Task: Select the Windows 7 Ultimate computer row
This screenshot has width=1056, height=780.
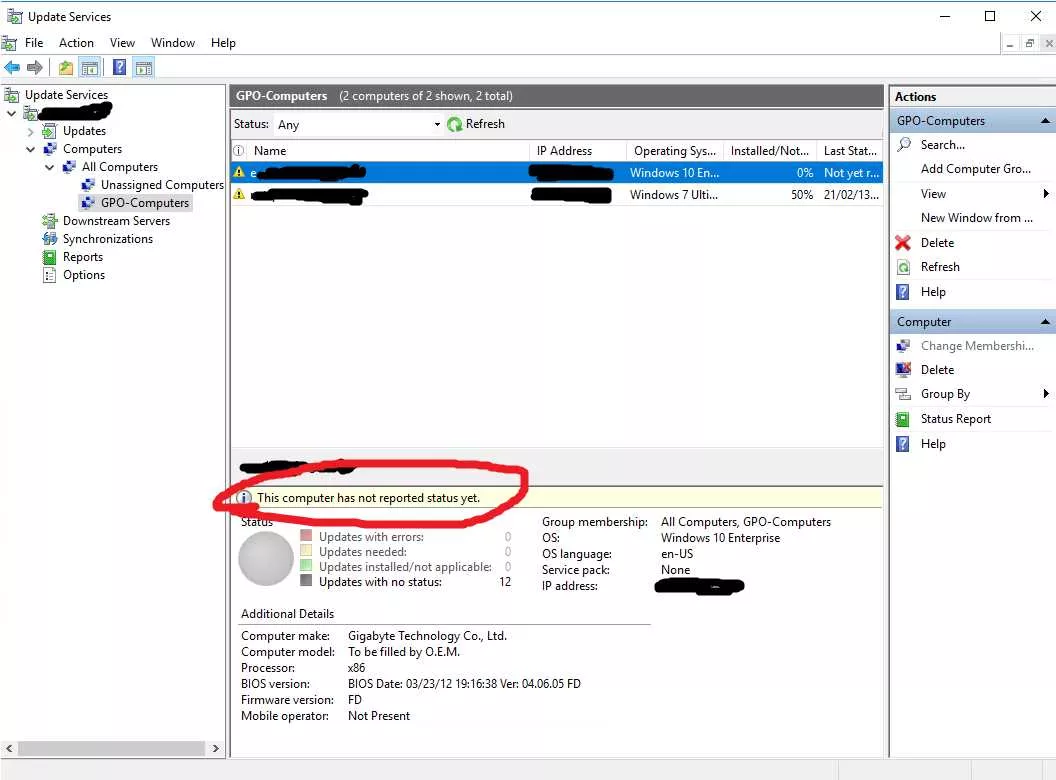Action: [556, 195]
